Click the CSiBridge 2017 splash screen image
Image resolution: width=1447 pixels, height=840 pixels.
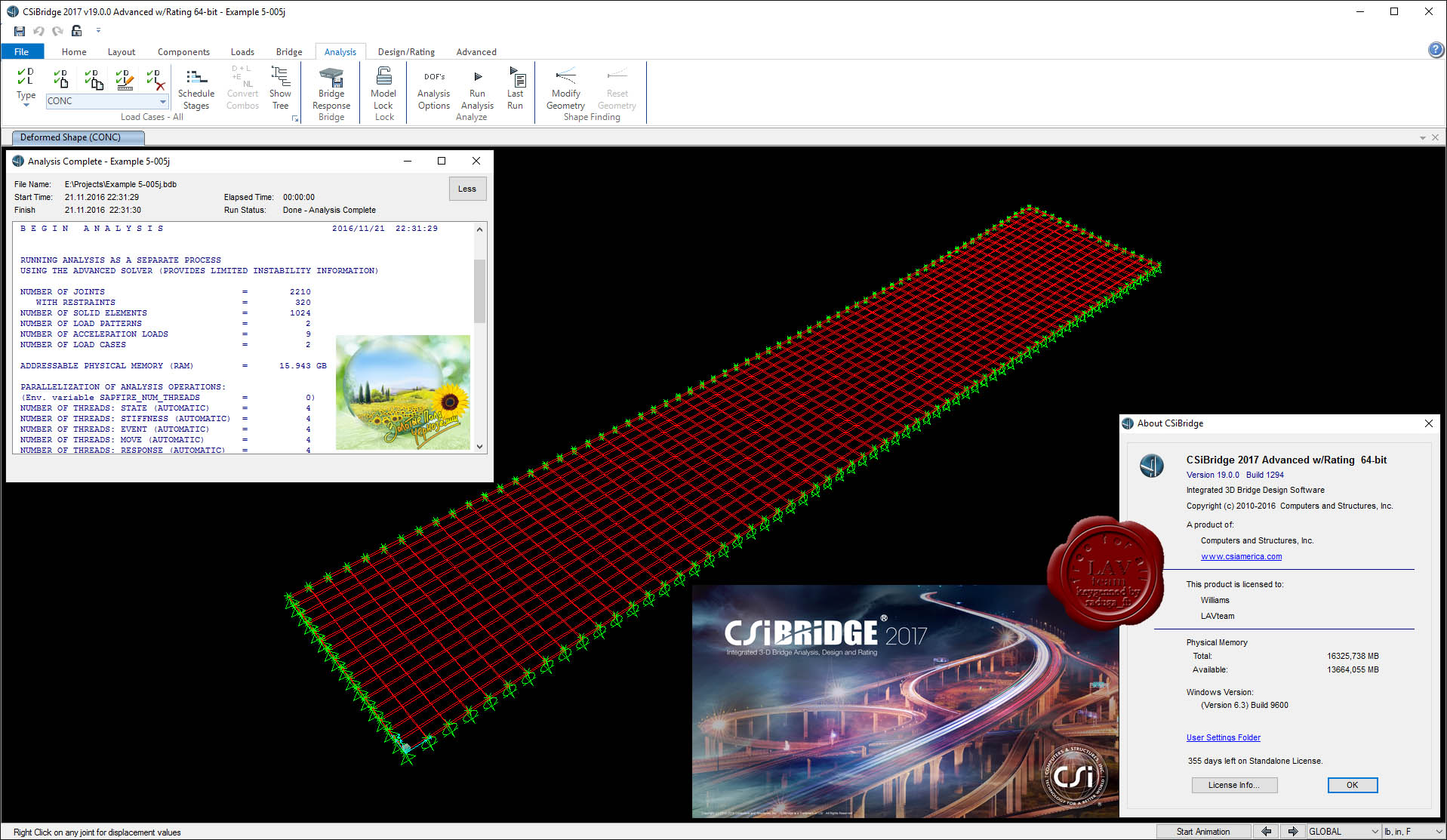pos(905,701)
